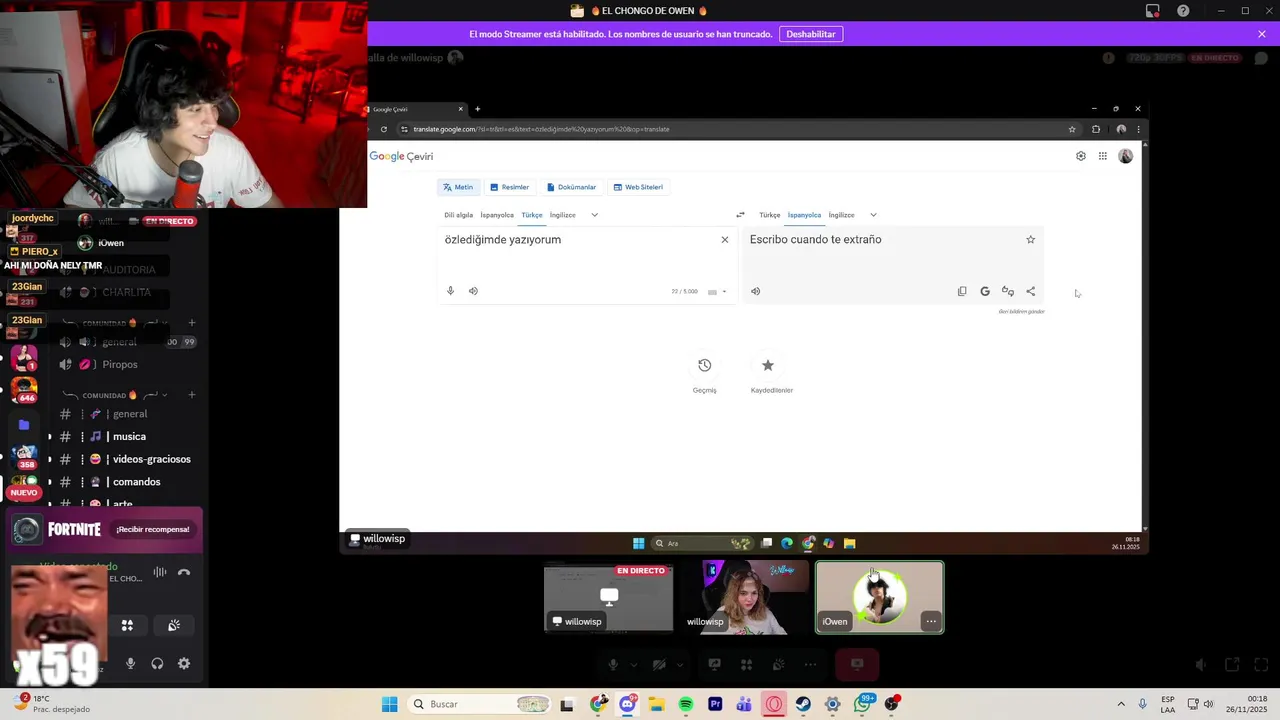Open the soundboard button in voice panel
The image size is (1280, 720).
174,625
